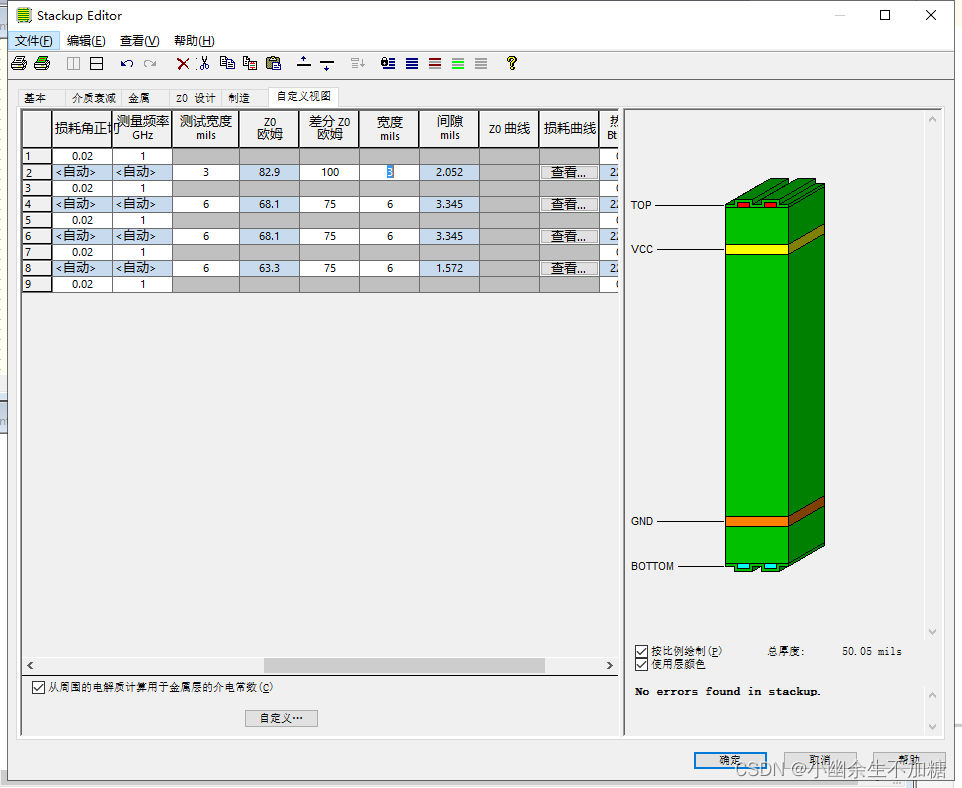Viewport: 962px width, 788px height.
Task: Click the green striped layers icon
Action: coord(458,63)
